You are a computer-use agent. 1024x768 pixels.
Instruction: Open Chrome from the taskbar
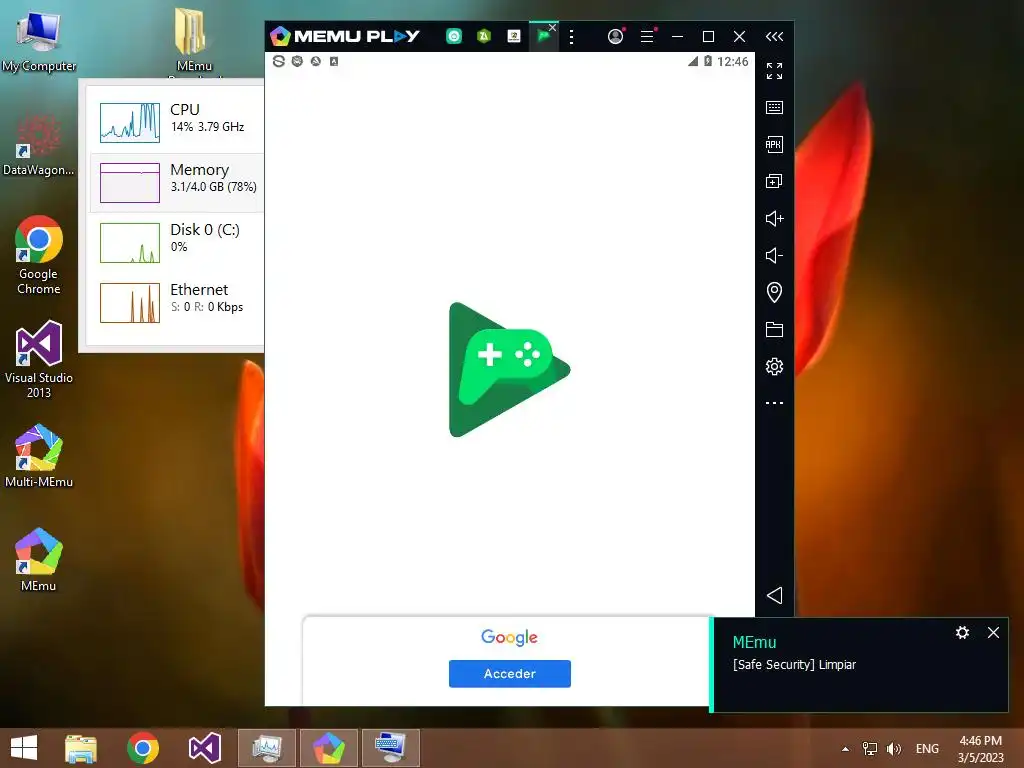click(x=143, y=748)
